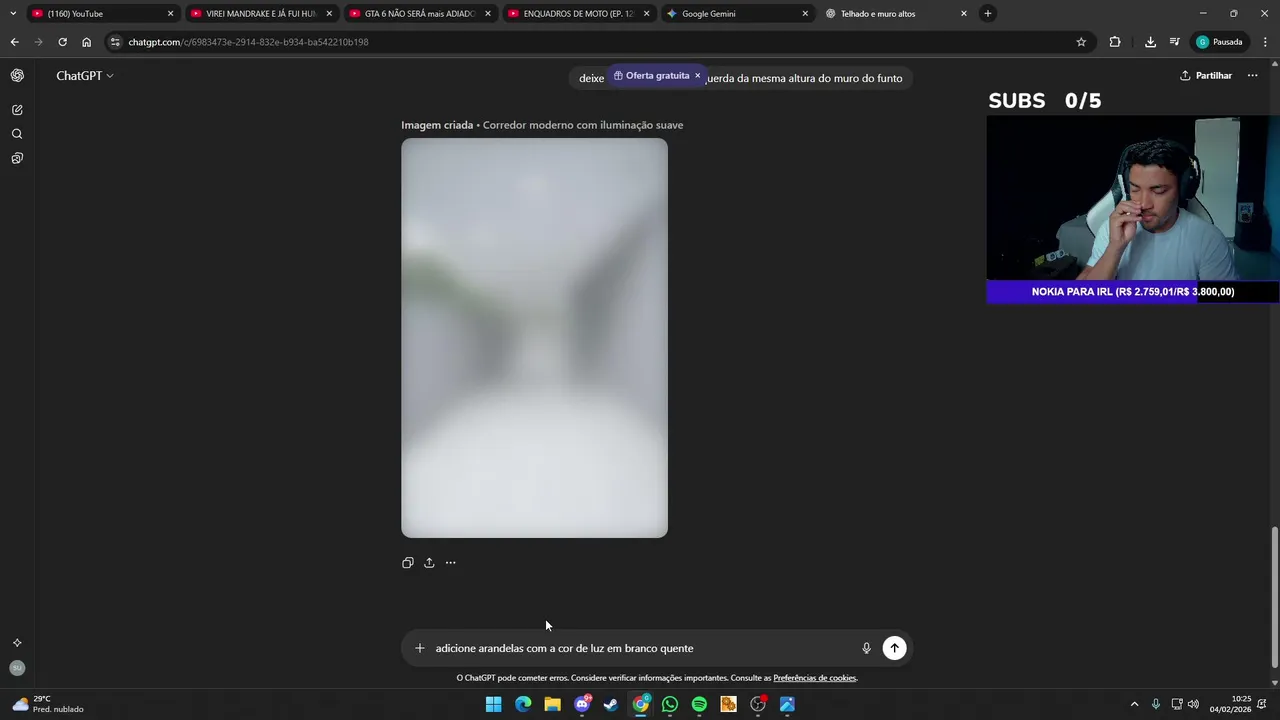This screenshot has width=1280, height=720.
Task: Open a new browser tab
Action: [988, 14]
